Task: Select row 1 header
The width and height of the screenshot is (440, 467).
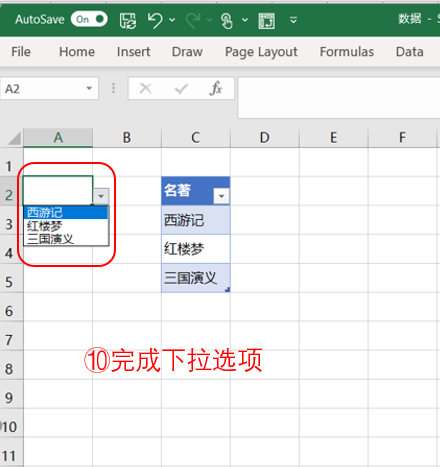Action: point(11,162)
